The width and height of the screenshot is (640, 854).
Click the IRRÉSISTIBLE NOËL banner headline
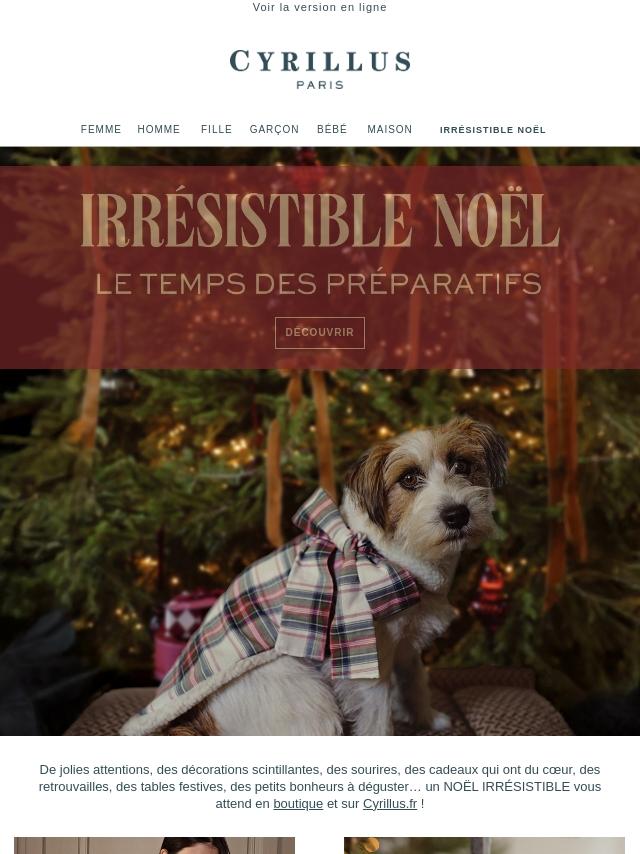pos(320,220)
